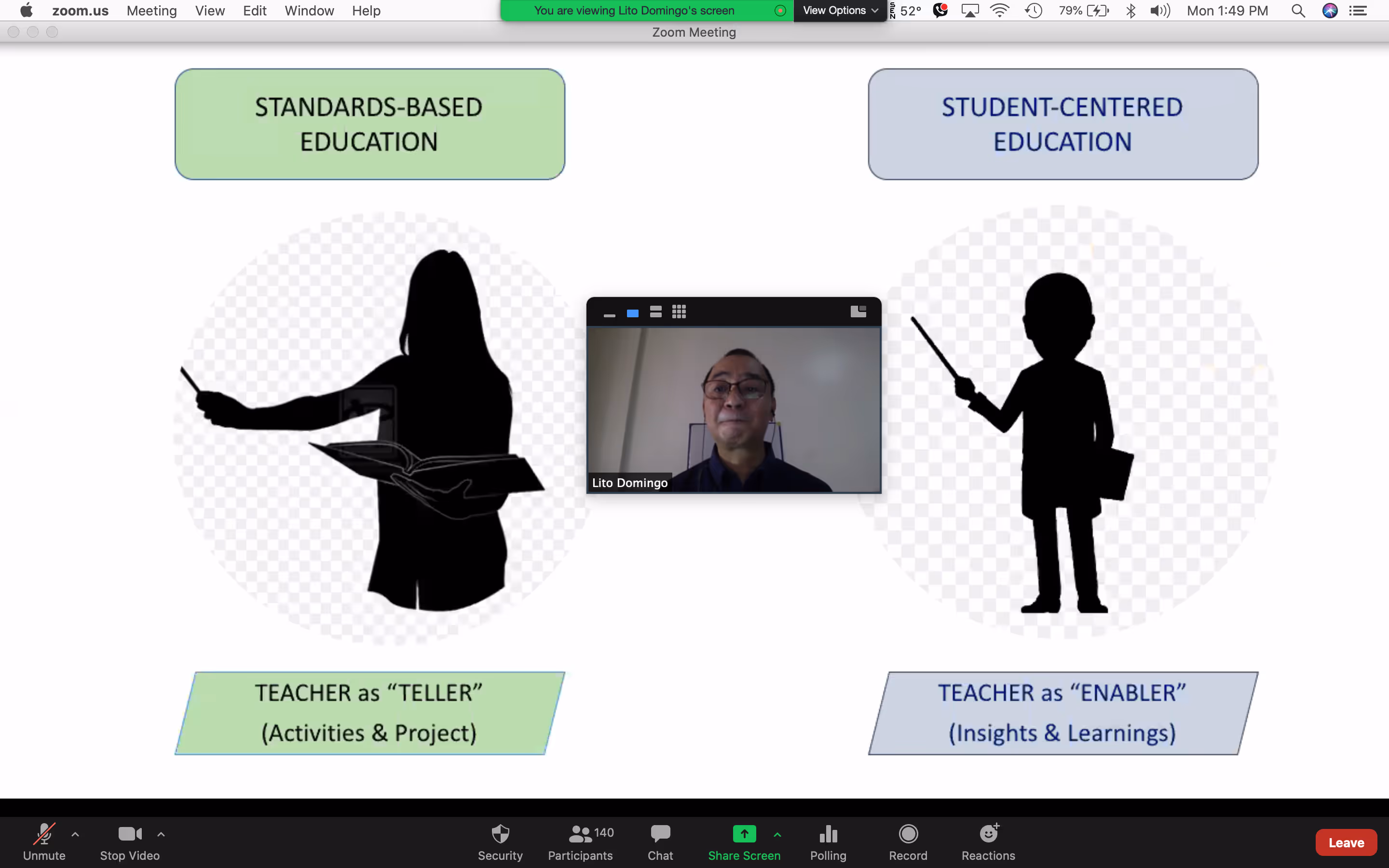Viewport: 1389px width, 868px height.
Task: Show the Participants panel
Action: (x=580, y=841)
